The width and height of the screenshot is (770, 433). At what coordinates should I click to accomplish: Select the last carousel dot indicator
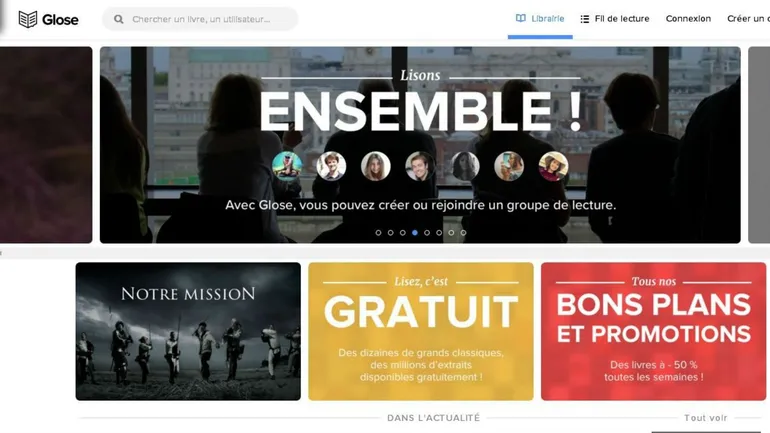[x=463, y=233]
